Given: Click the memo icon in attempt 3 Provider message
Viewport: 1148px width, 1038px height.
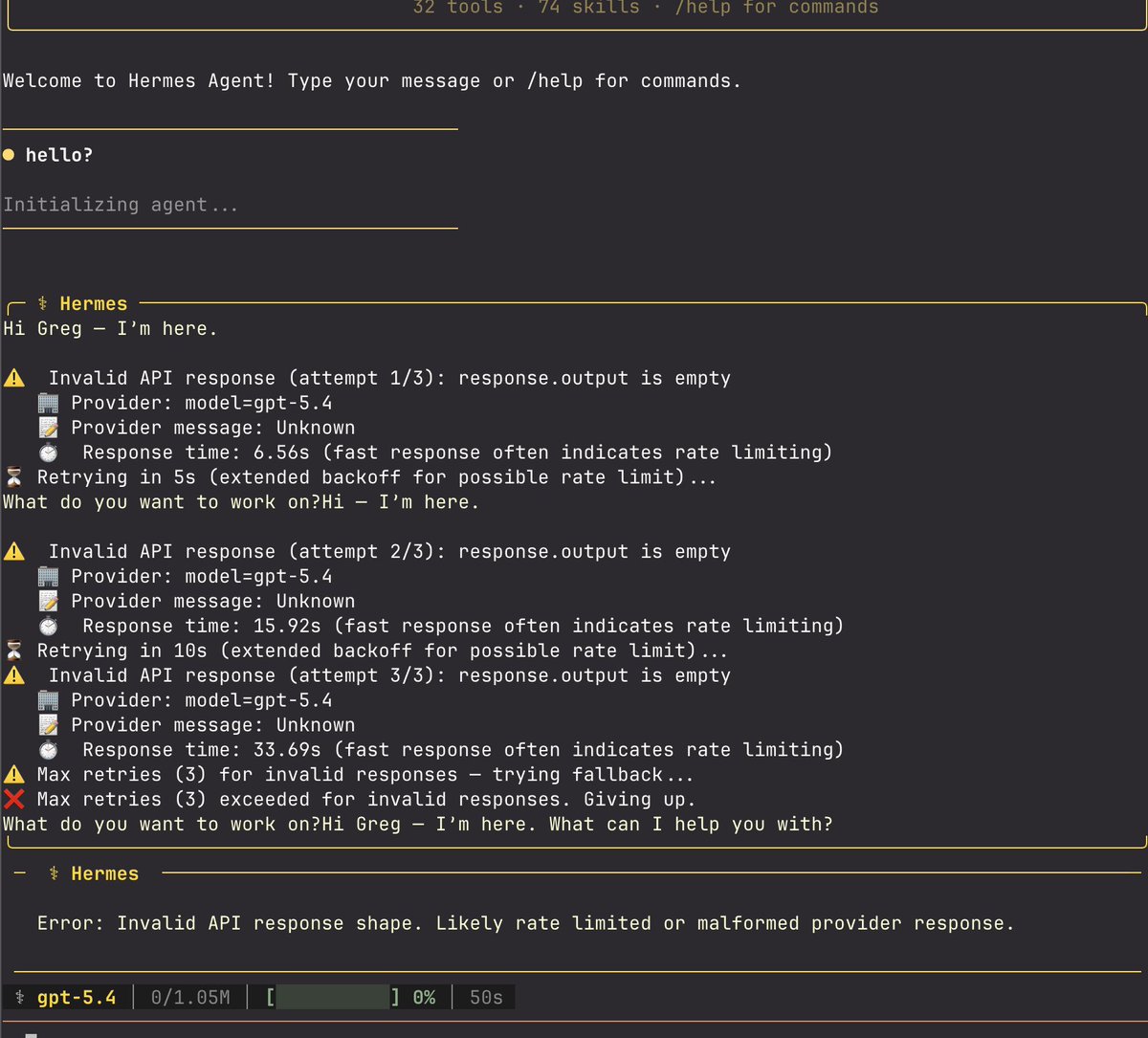Looking at the screenshot, I should (48, 725).
